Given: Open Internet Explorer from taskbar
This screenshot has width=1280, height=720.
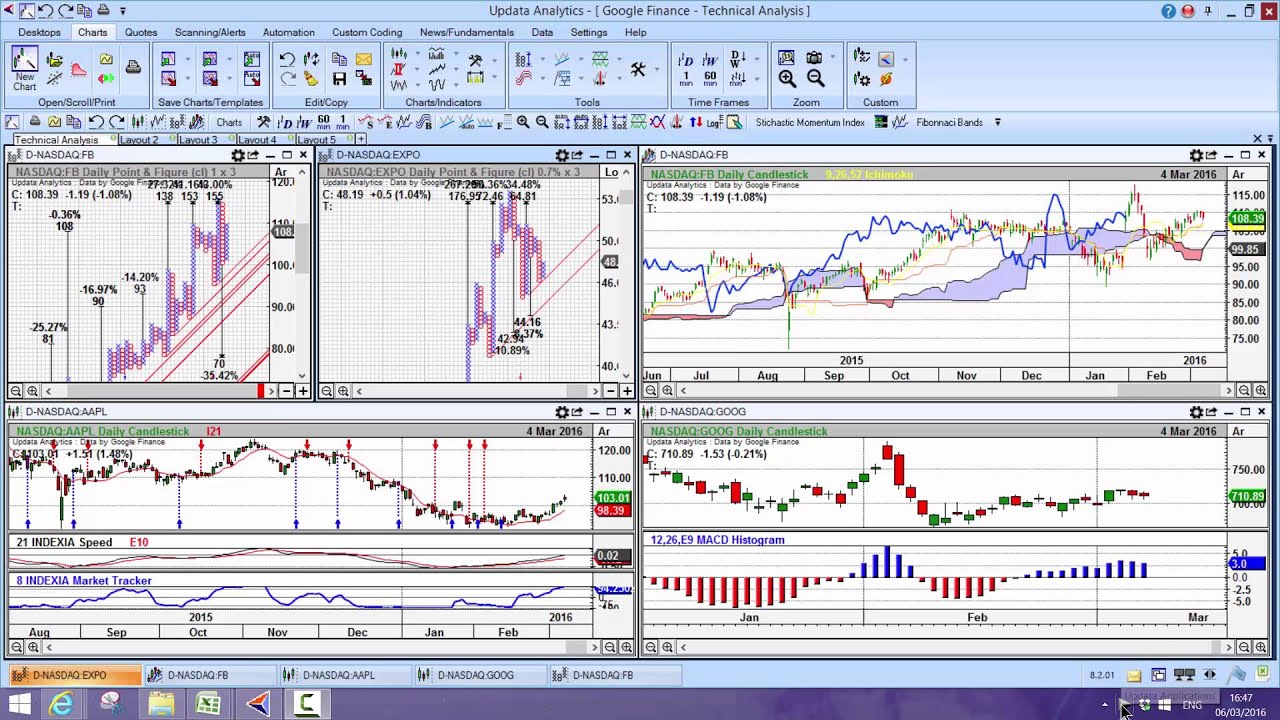Looking at the screenshot, I should tap(62, 705).
